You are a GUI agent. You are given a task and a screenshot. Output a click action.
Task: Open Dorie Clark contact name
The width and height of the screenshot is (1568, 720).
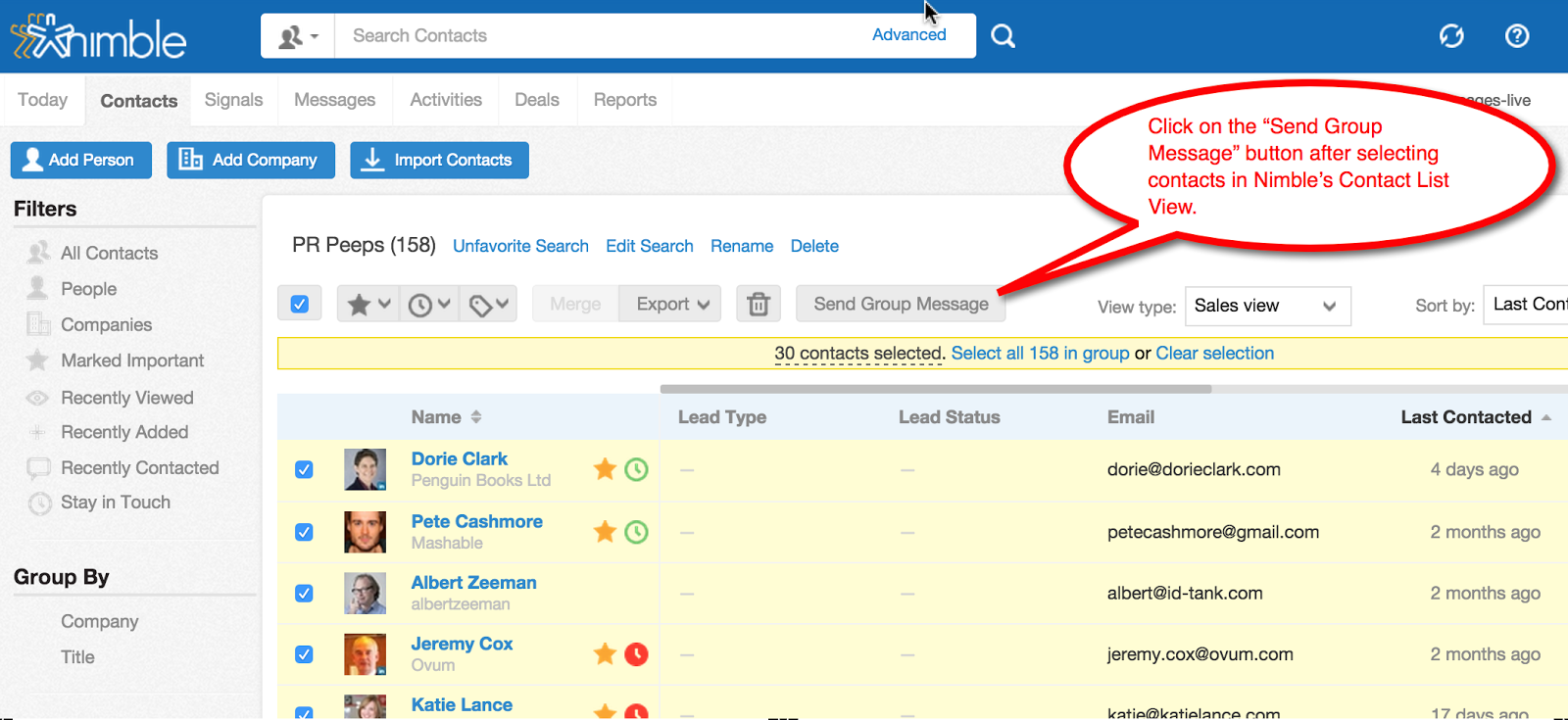click(x=460, y=458)
